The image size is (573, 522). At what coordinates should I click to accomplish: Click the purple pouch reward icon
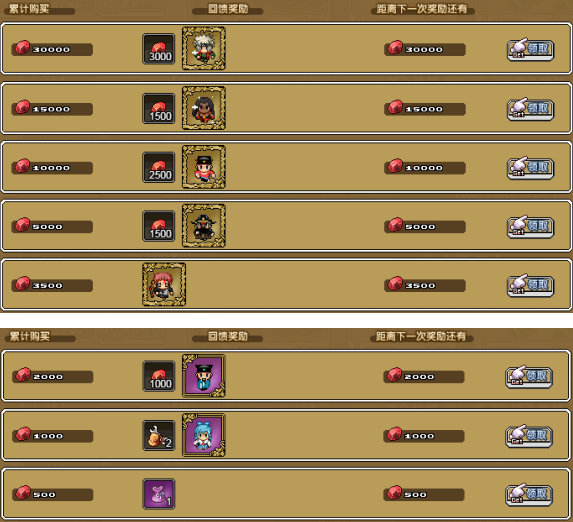159,494
